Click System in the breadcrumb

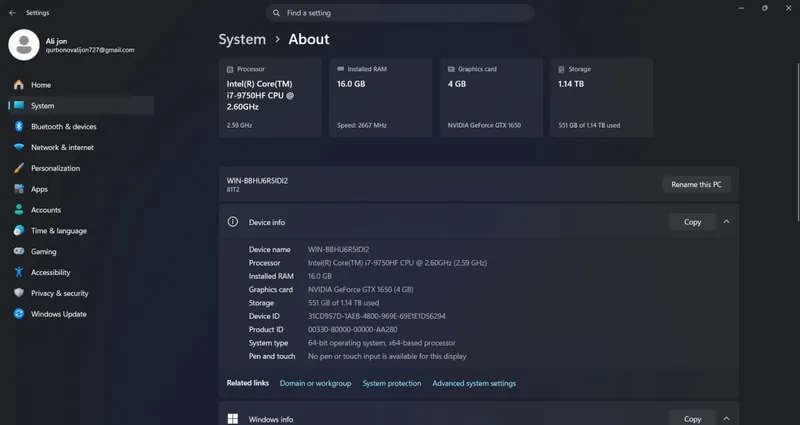[242, 39]
